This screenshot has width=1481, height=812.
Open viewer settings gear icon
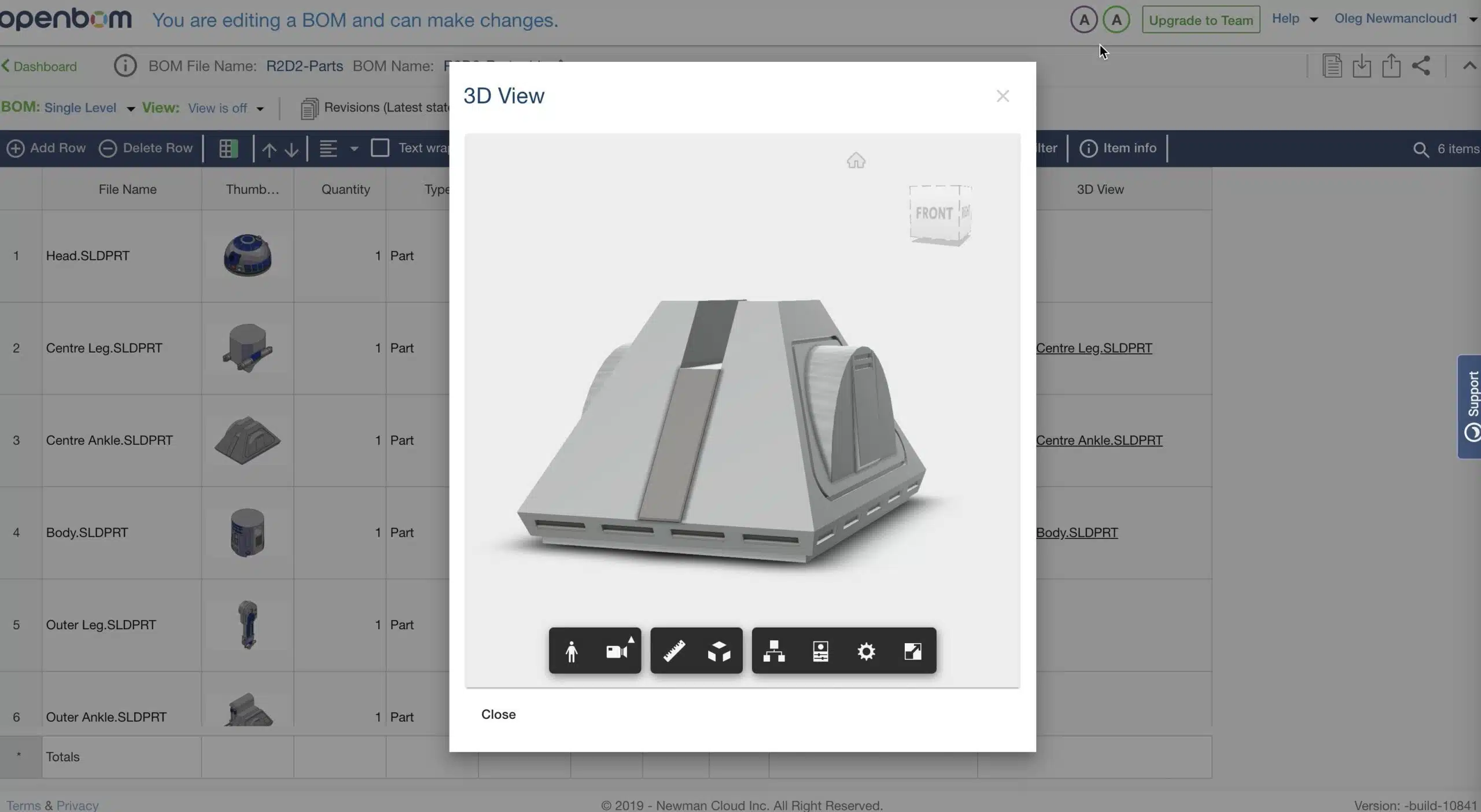click(x=866, y=651)
